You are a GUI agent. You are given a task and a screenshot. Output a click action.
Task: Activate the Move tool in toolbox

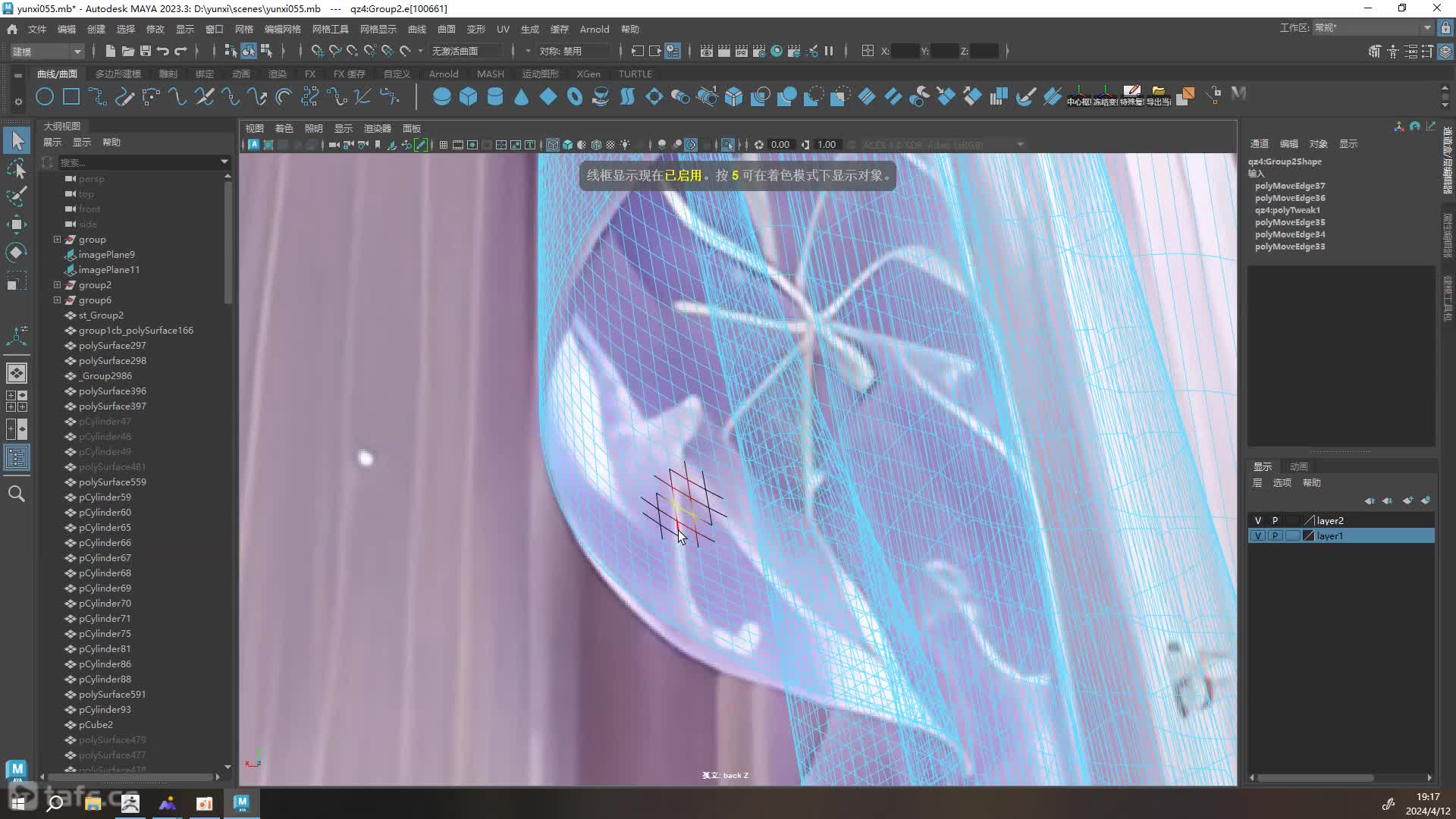pos(17,224)
